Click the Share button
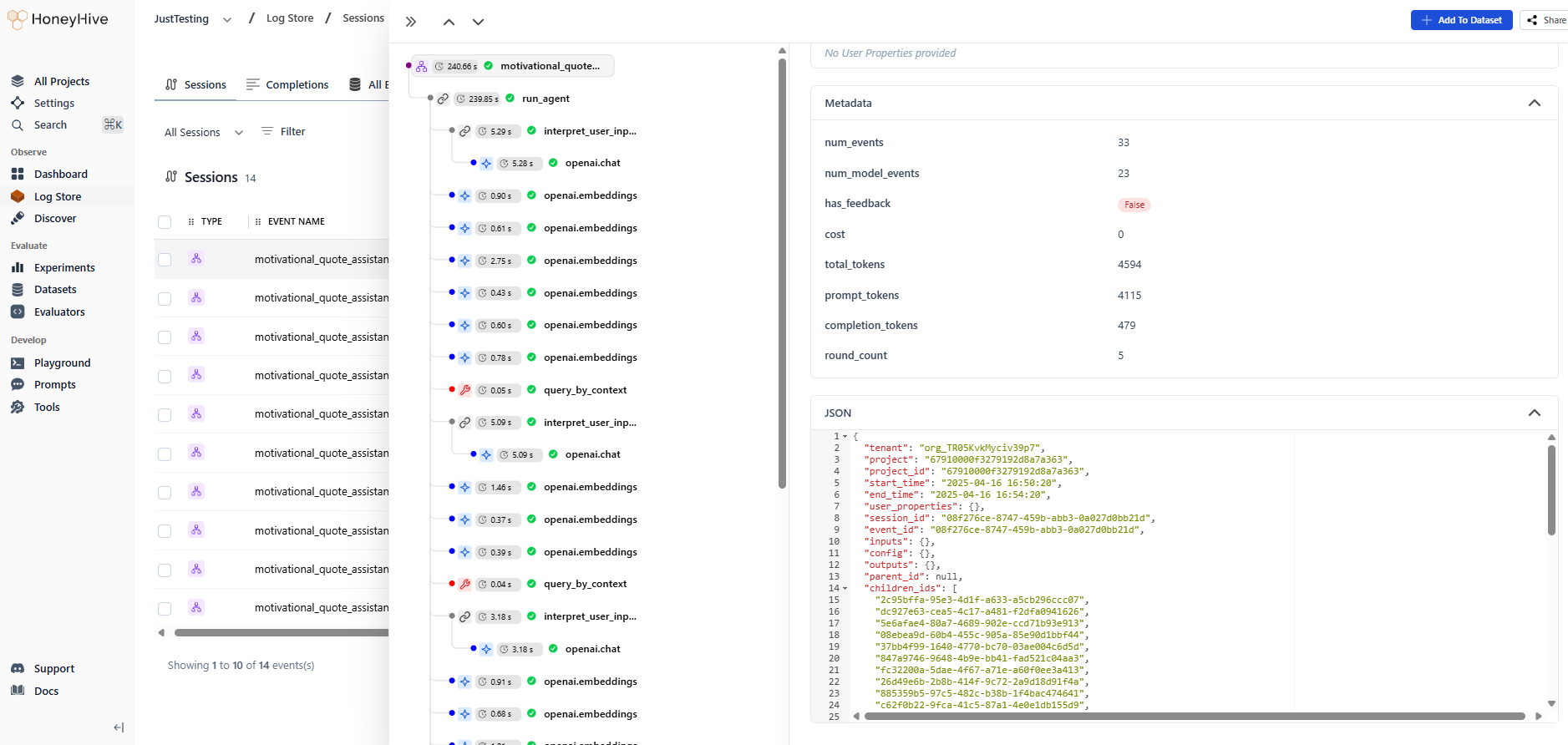Viewport: 1568px width, 745px height. [x=1545, y=20]
